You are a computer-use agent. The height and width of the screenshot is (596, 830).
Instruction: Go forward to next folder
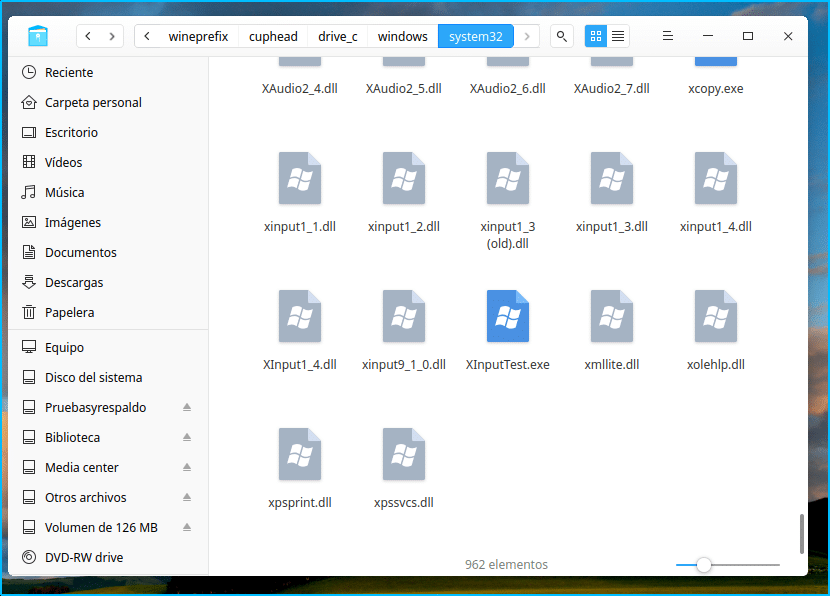click(112, 36)
